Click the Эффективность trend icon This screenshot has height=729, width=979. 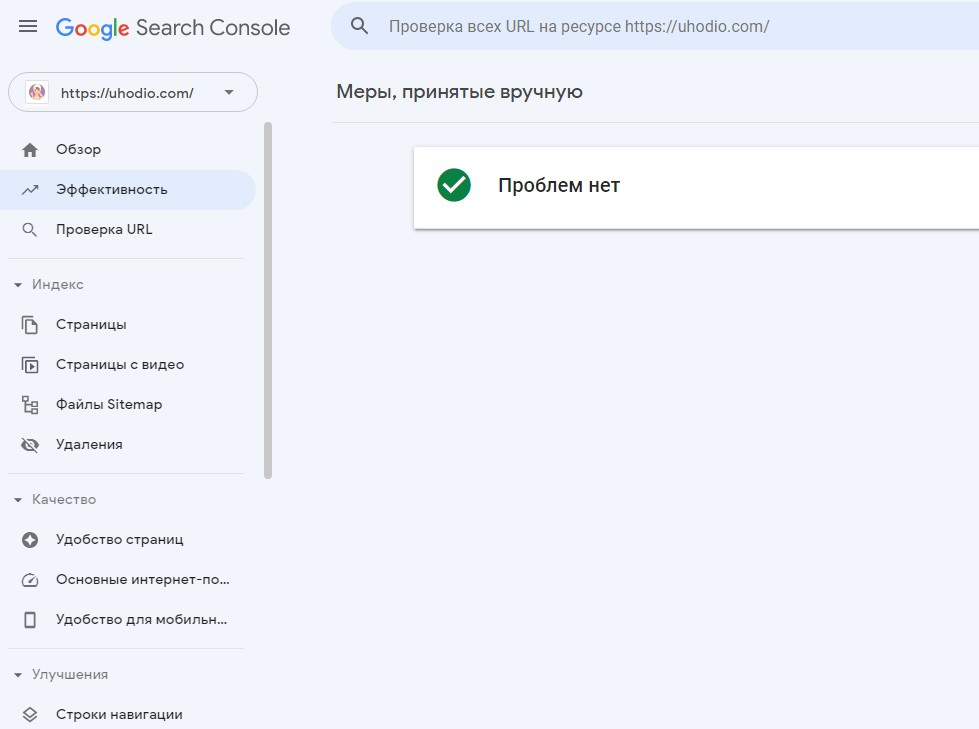30,190
